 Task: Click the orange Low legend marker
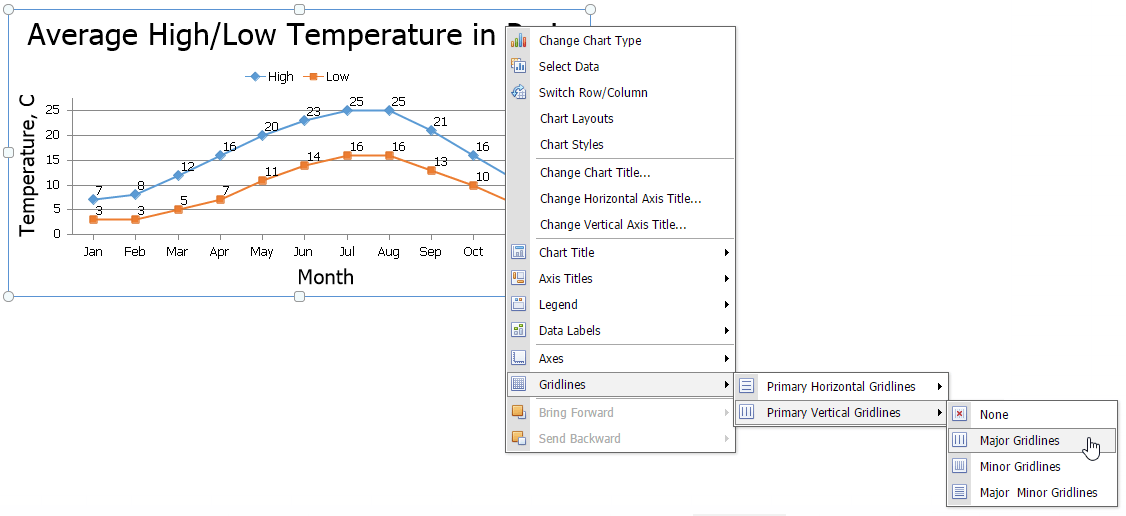pos(313,77)
